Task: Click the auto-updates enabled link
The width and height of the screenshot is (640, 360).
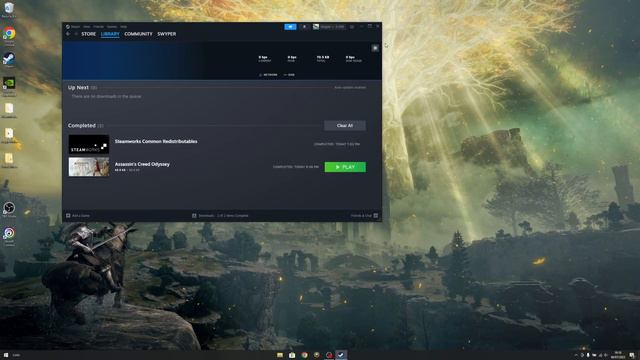Action: (350, 87)
